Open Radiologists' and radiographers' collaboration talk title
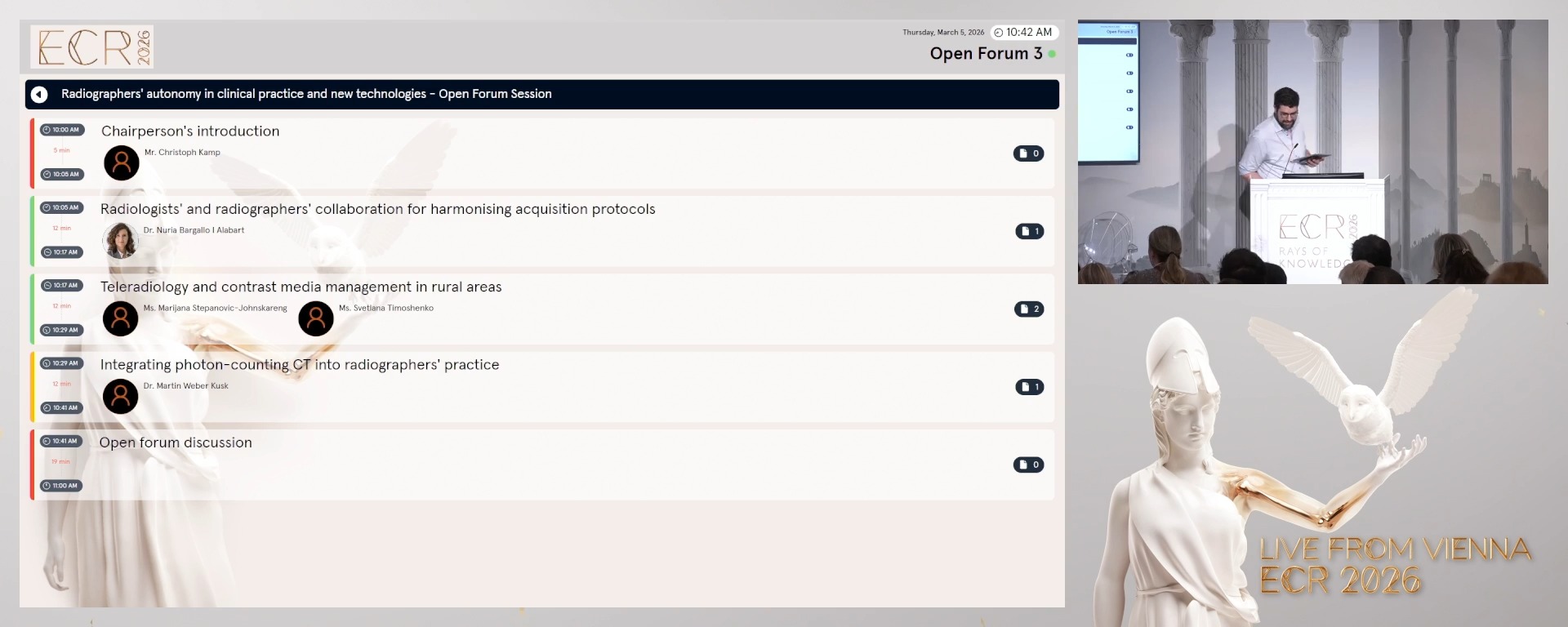Image resolution: width=1568 pixels, height=627 pixels. 377,209
